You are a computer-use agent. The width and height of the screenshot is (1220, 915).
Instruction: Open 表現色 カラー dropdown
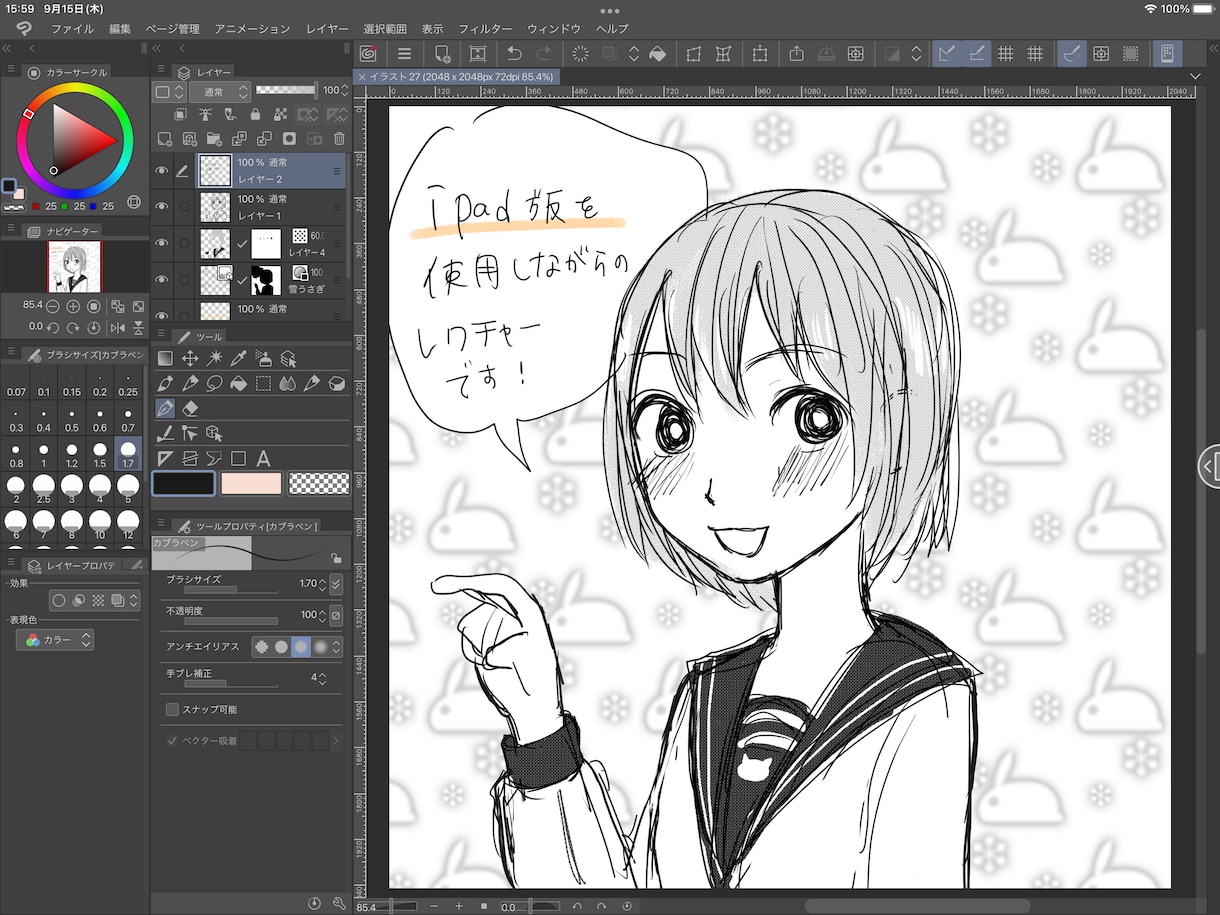(x=56, y=640)
